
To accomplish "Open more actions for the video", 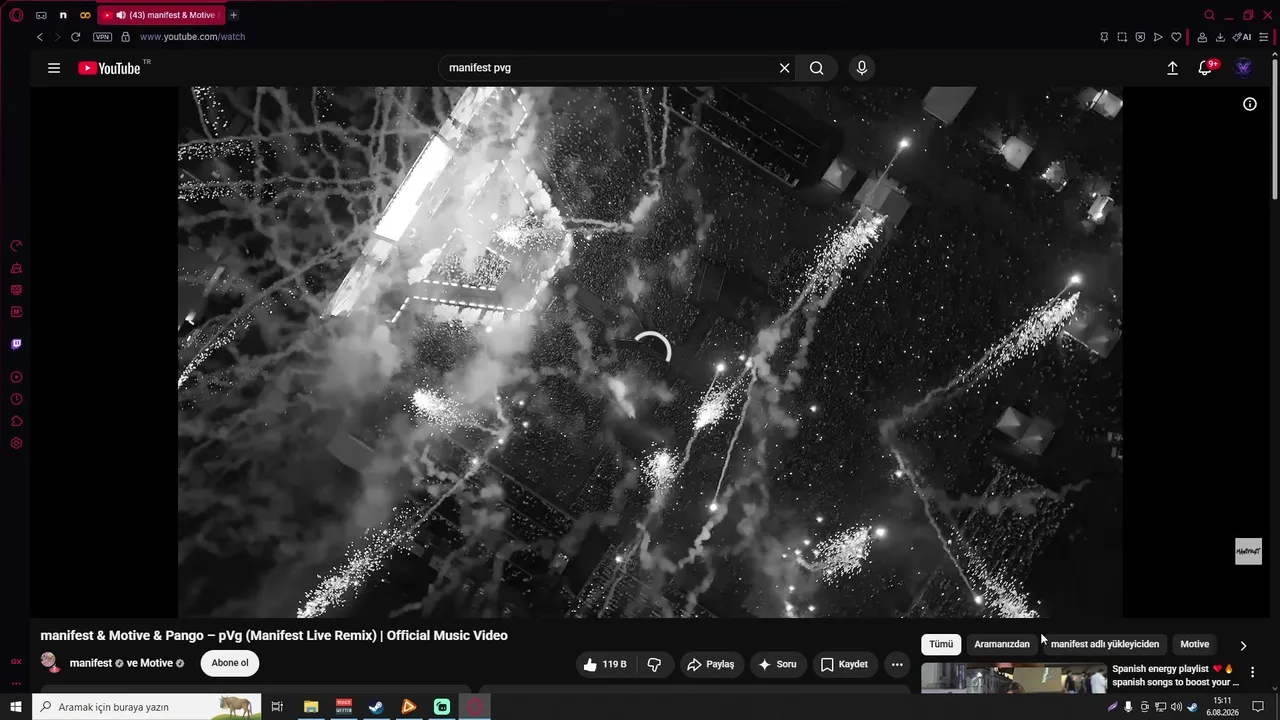I will click(897, 664).
